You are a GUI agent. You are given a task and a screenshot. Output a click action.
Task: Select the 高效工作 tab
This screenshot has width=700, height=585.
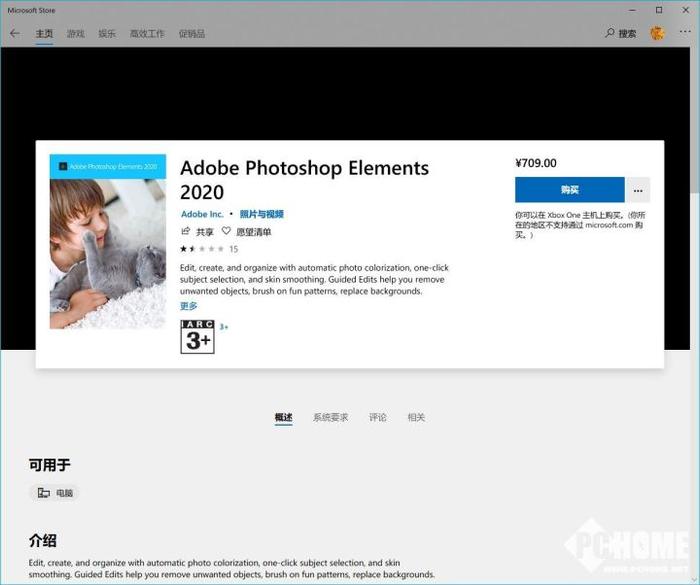click(x=147, y=33)
